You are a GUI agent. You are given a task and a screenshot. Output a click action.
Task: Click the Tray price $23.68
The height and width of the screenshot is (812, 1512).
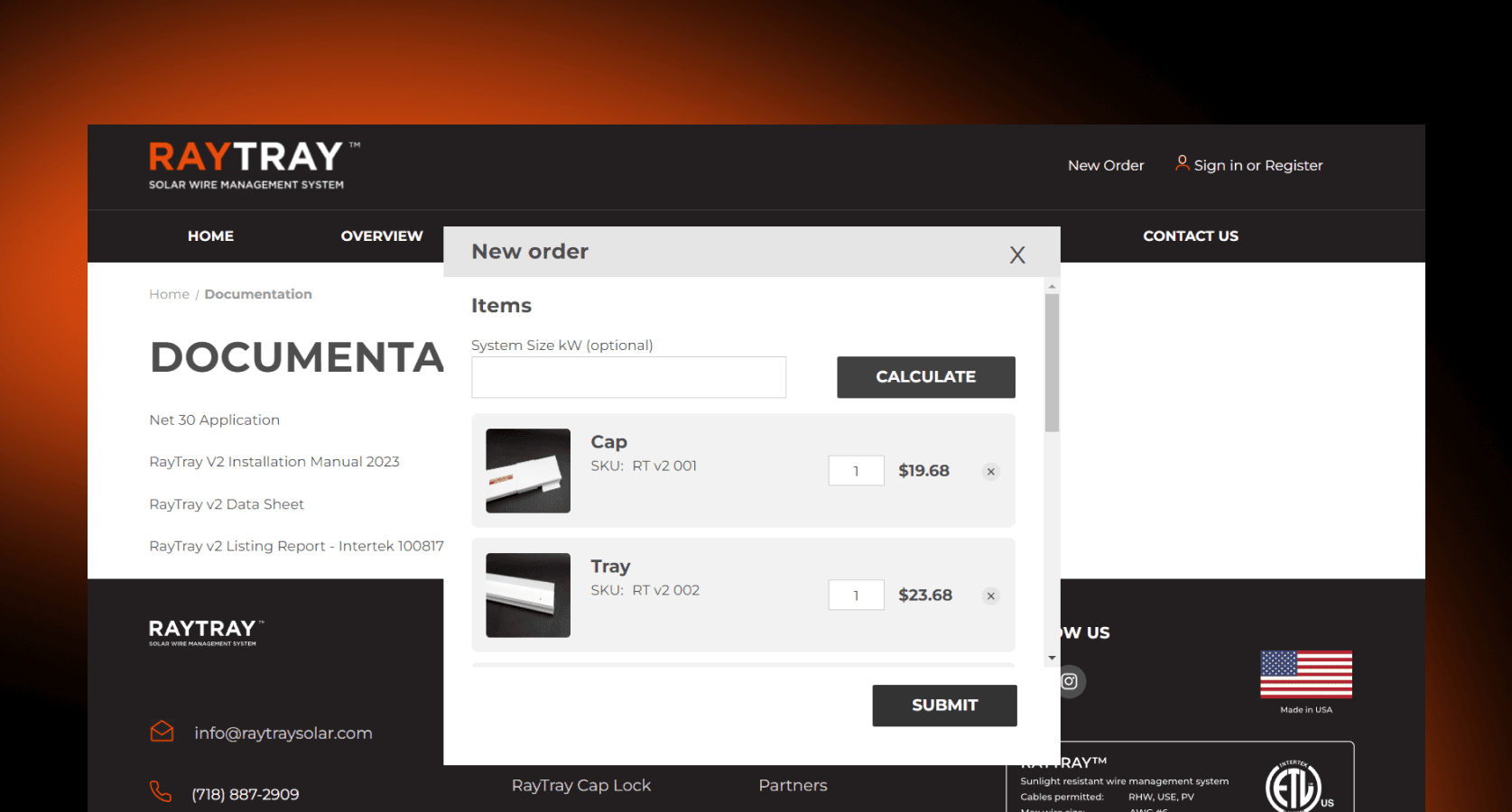[925, 595]
